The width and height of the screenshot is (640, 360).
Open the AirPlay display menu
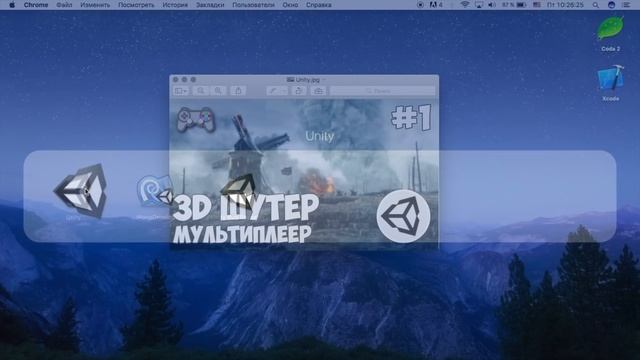click(x=479, y=5)
